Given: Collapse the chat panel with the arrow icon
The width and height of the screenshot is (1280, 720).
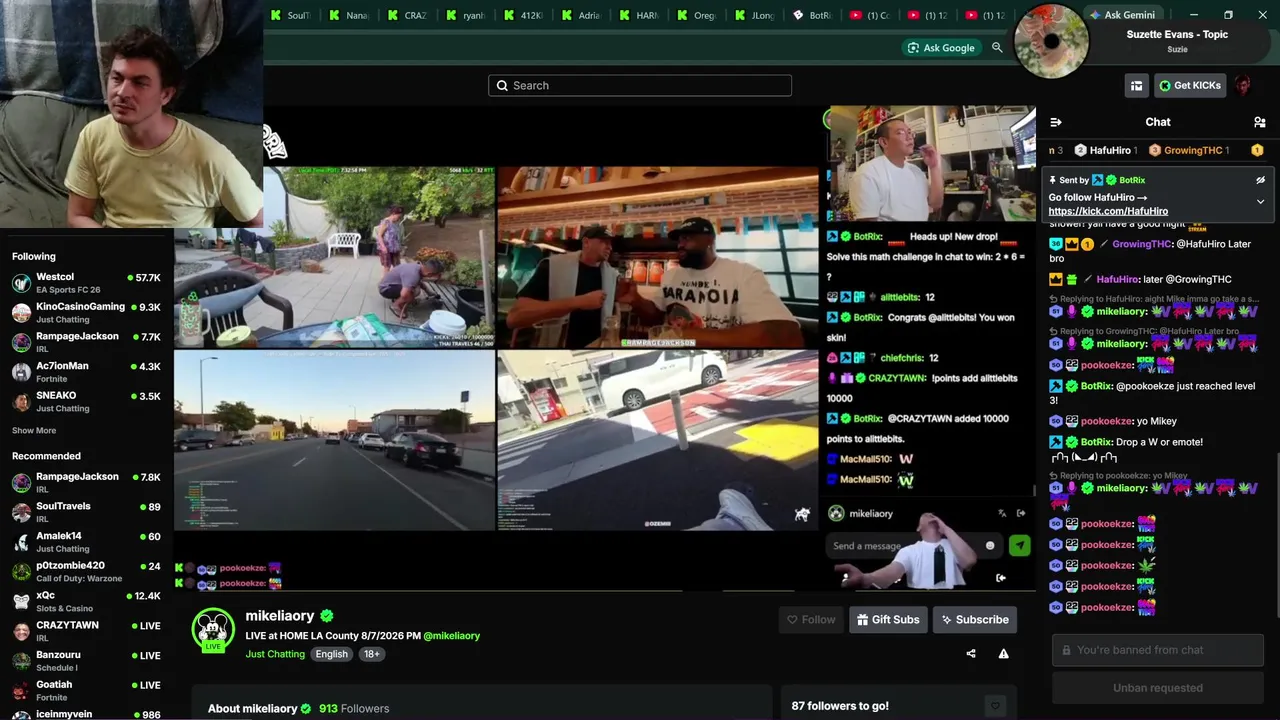Looking at the screenshot, I should pos(1055,122).
